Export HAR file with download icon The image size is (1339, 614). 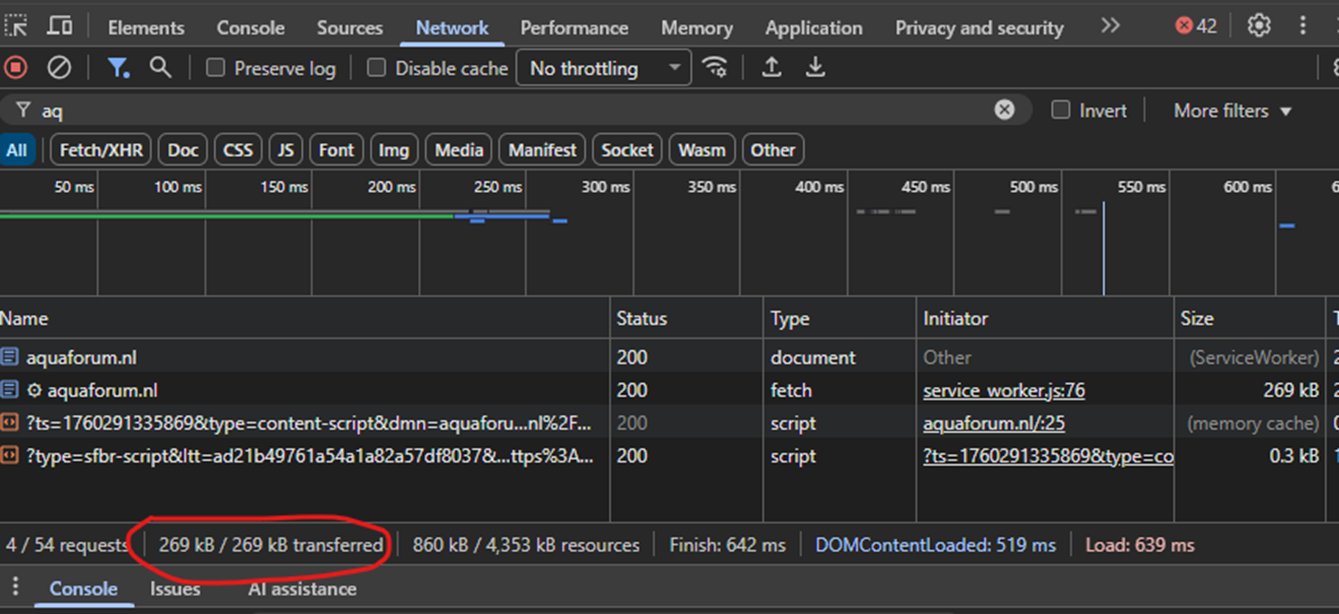point(816,68)
